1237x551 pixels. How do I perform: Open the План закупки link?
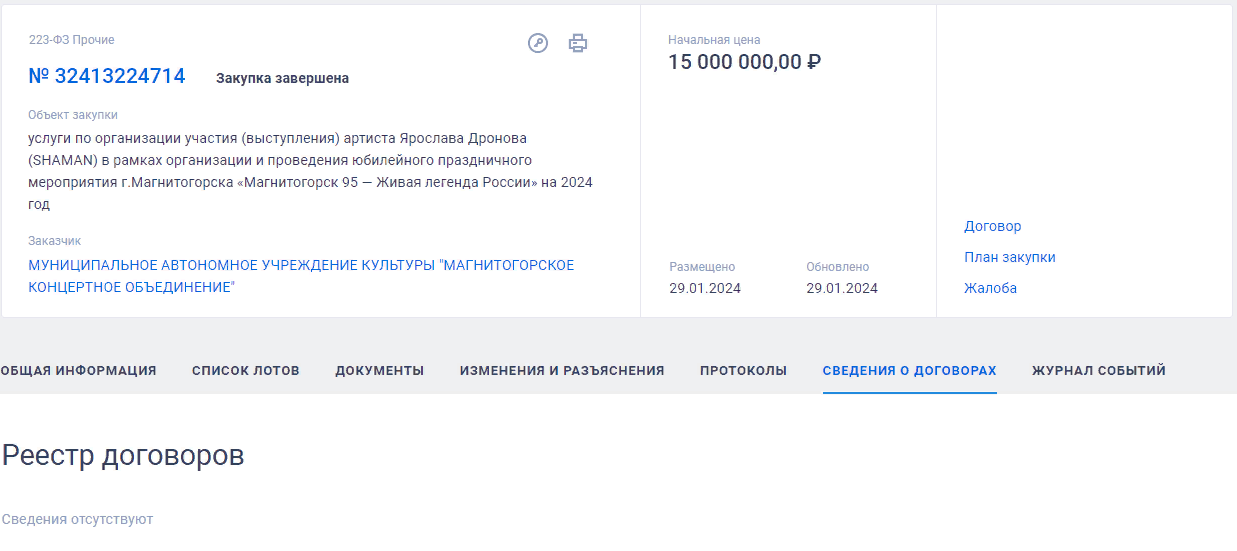[x=1009, y=257]
